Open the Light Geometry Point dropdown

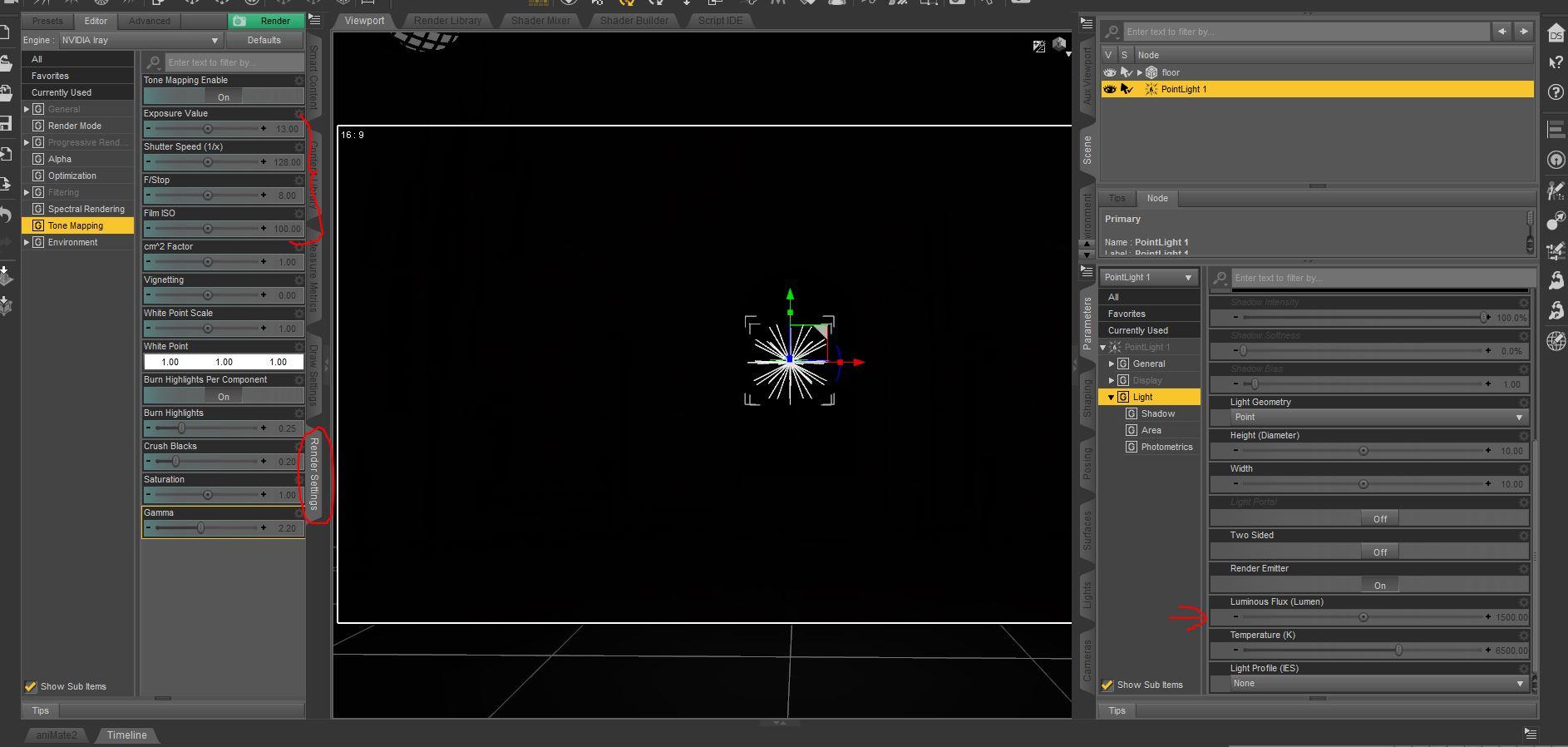(x=1379, y=417)
